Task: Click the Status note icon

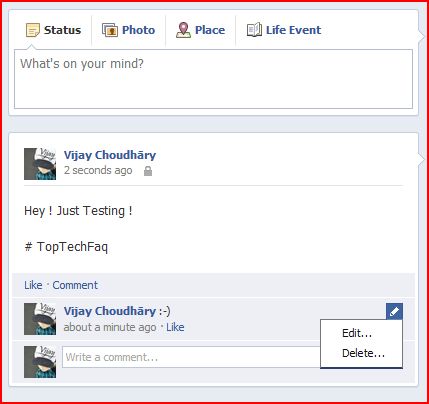Action: pos(33,30)
